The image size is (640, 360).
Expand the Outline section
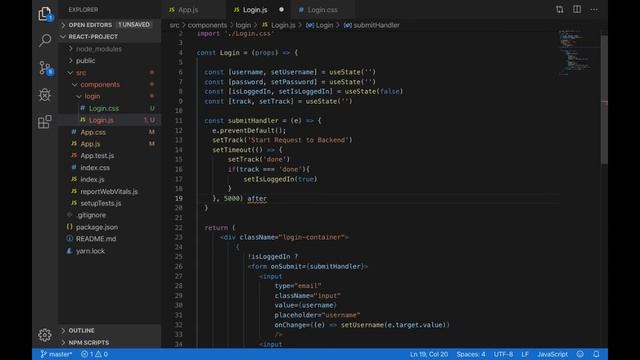(x=81, y=330)
